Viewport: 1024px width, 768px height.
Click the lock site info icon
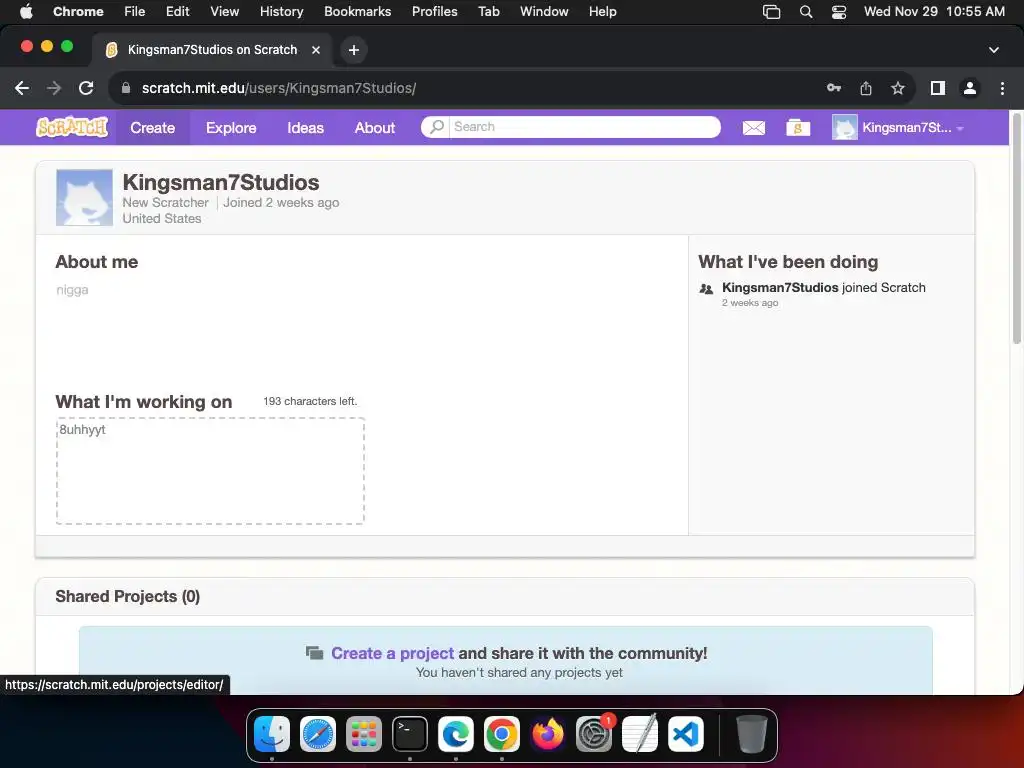(126, 88)
